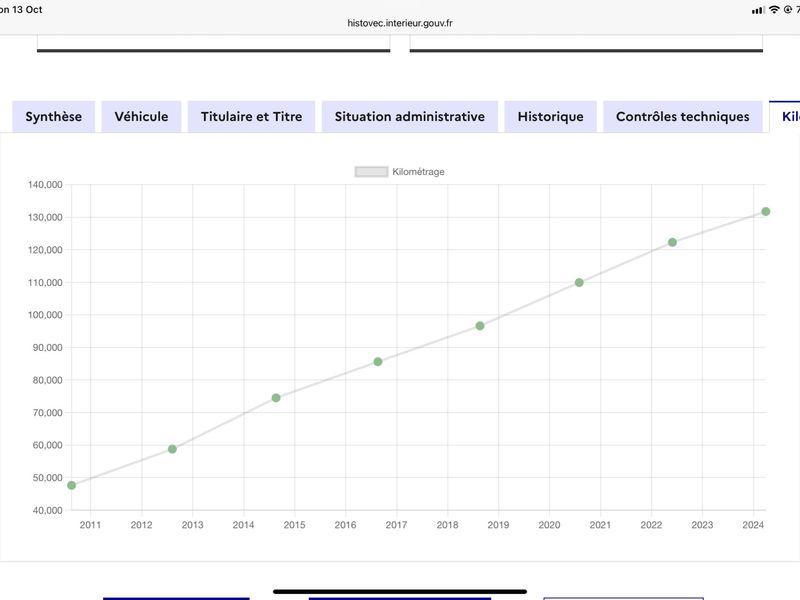The height and width of the screenshot is (600, 800).
Task: Select the Titulaire et Titre tab
Action: coord(251,117)
